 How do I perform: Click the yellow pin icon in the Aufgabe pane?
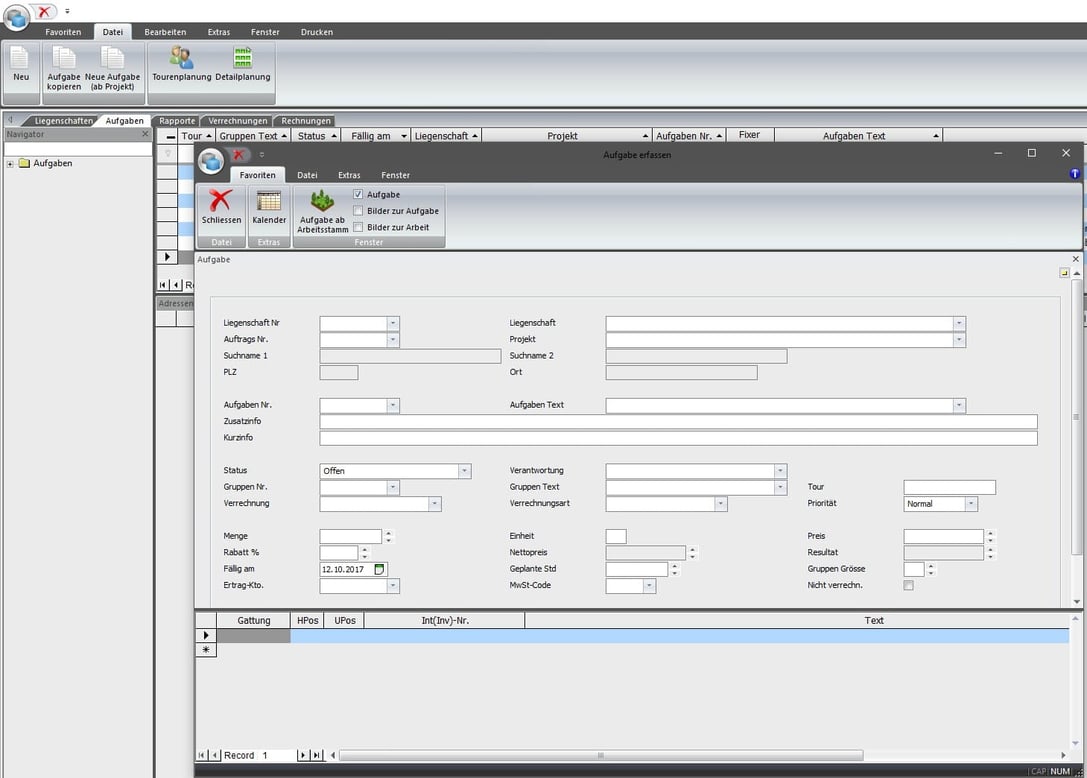1064,273
